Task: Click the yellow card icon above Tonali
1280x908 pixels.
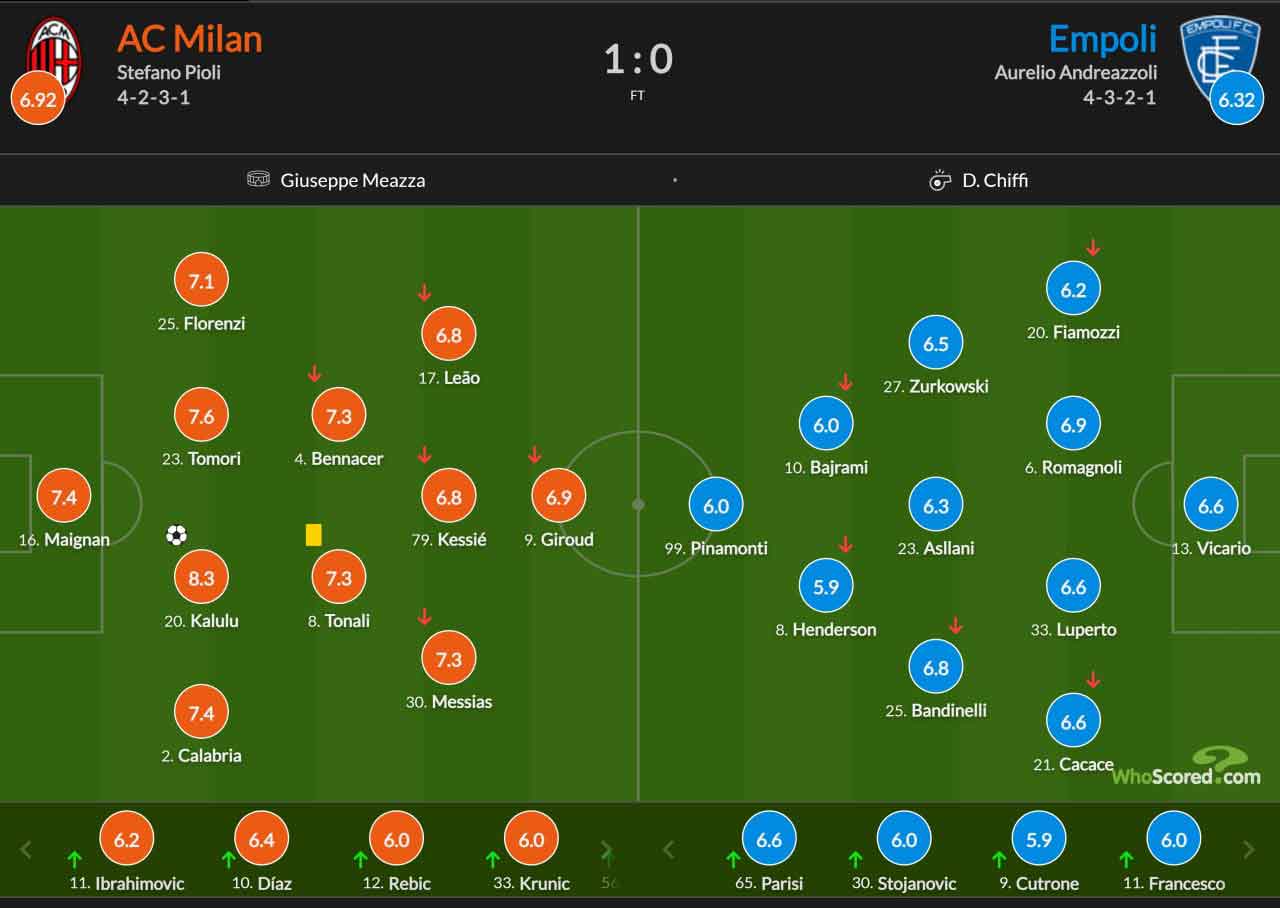Action: pos(314,535)
